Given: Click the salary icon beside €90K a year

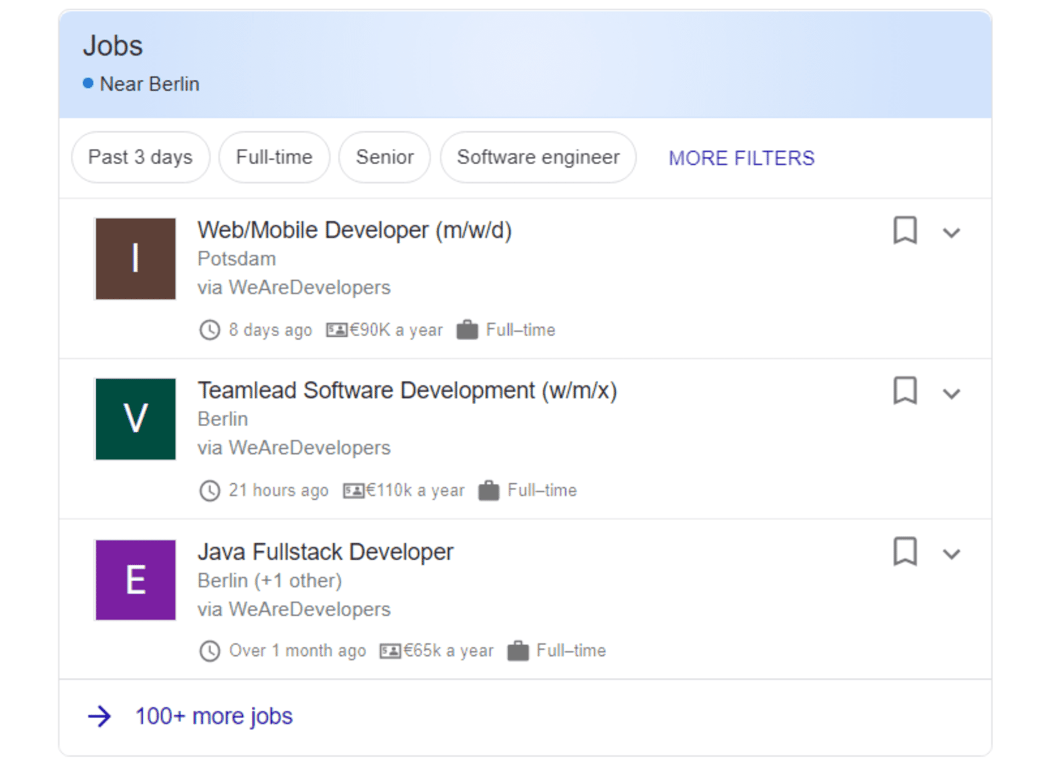Looking at the screenshot, I should [337, 330].
